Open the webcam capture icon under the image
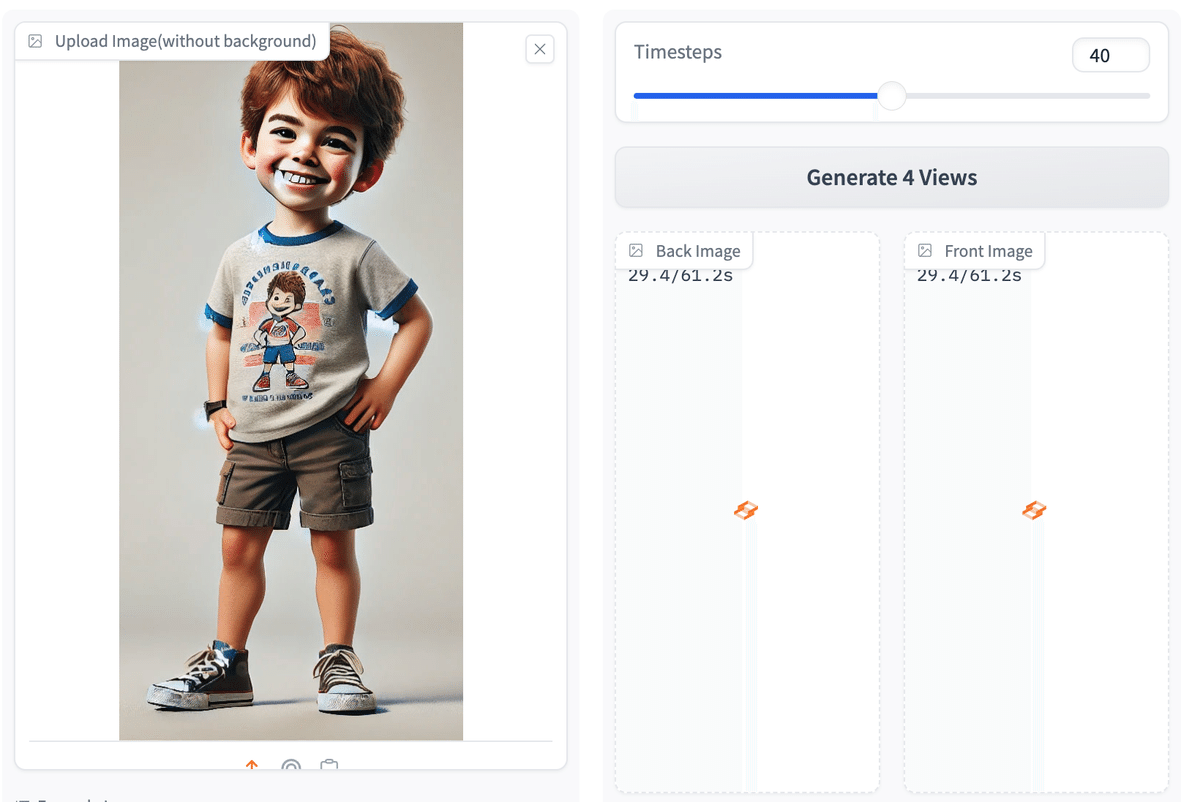This screenshot has height=802, width=1200. click(x=290, y=768)
